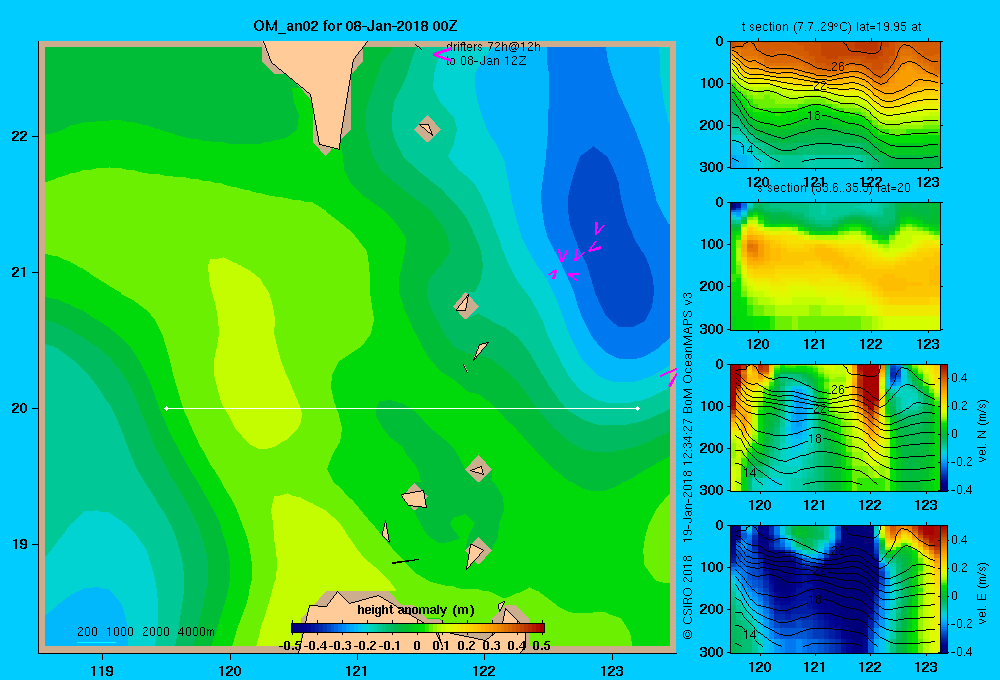Click the "200 1000 2000 4000m" depth legend
This screenshot has width=1000, height=680.
pos(145,632)
